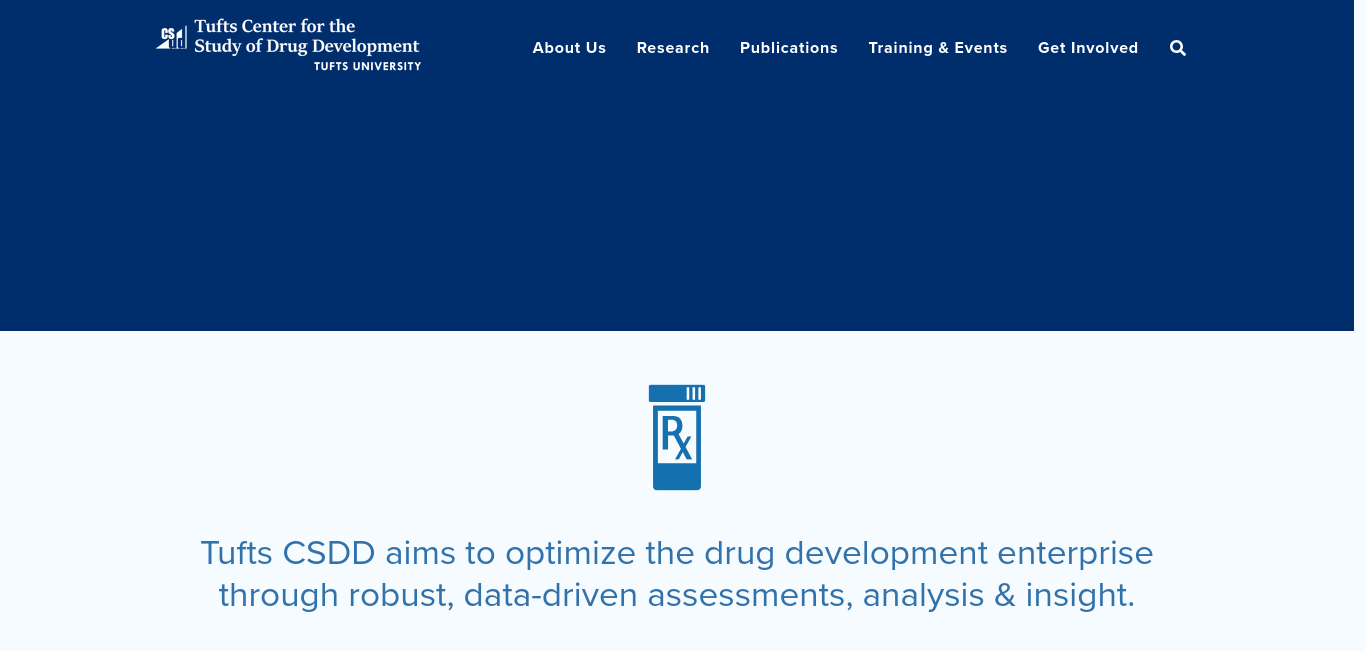The width and height of the screenshot is (1366, 651).
Task: Open the Publications menu
Action: pos(789,48)
